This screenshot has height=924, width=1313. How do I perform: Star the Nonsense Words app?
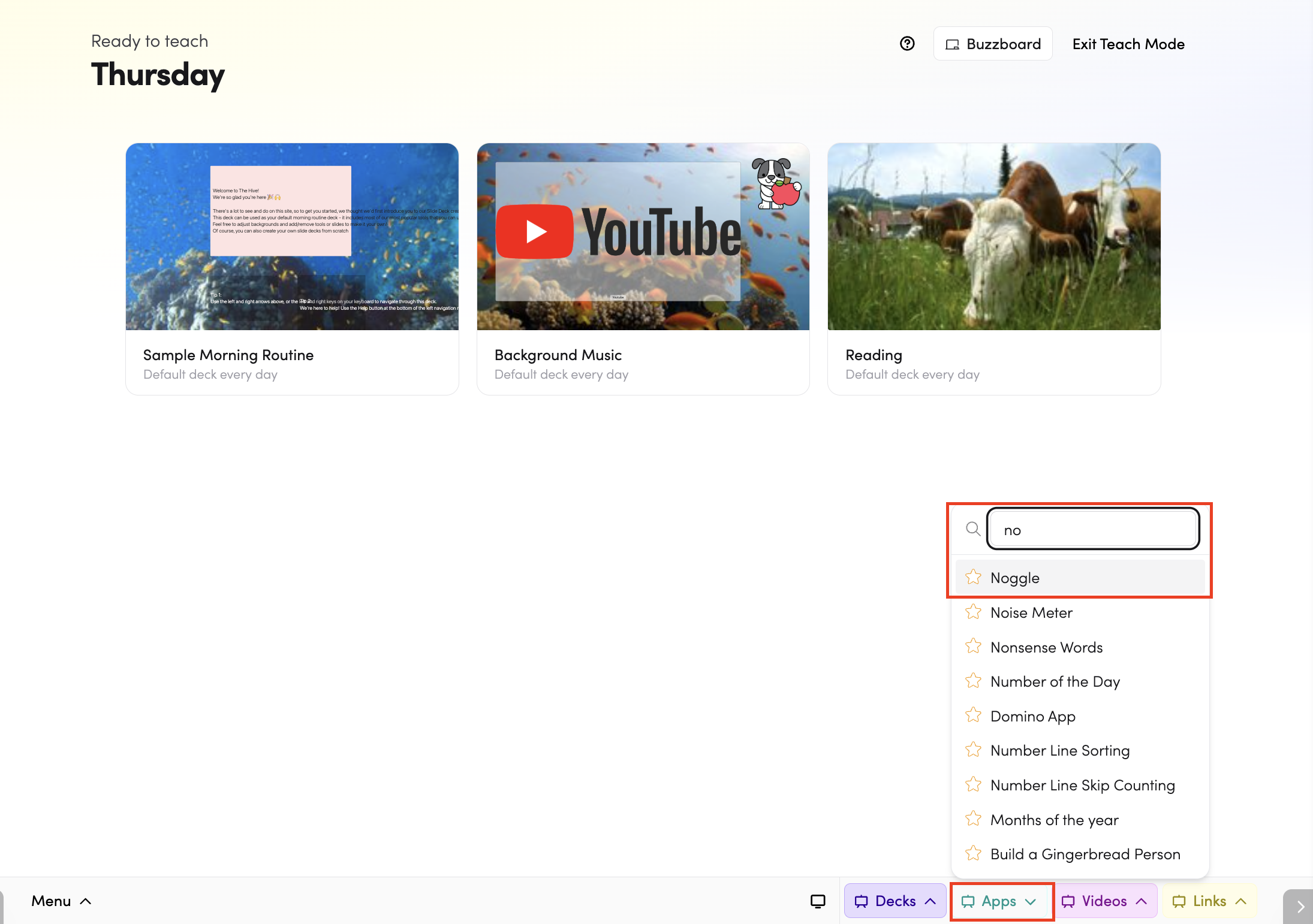coord(973,647)
